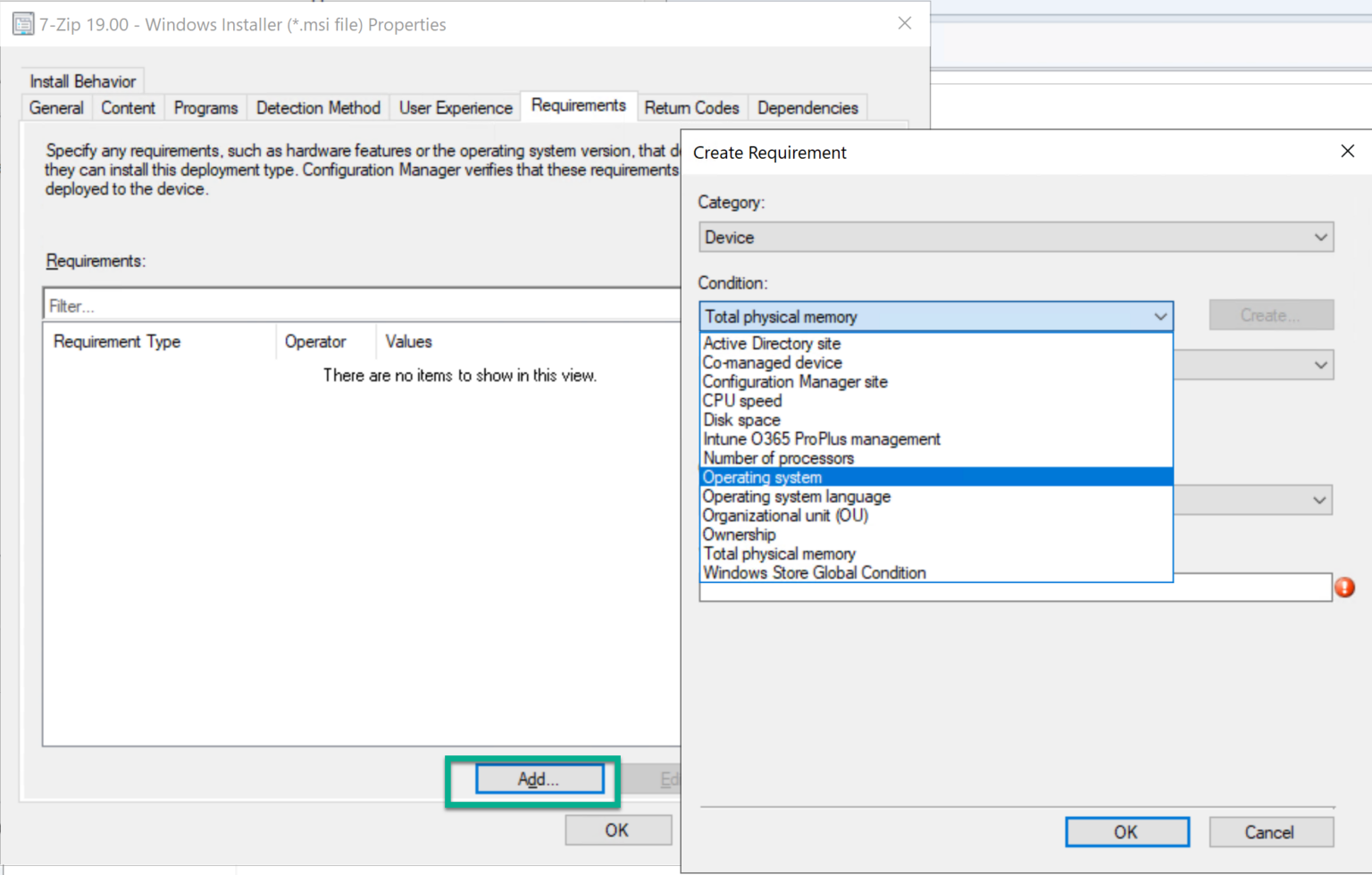1372x875 pixels.
Task: Click OK in the Create Requirement dialog
Action: (1126, 831)
